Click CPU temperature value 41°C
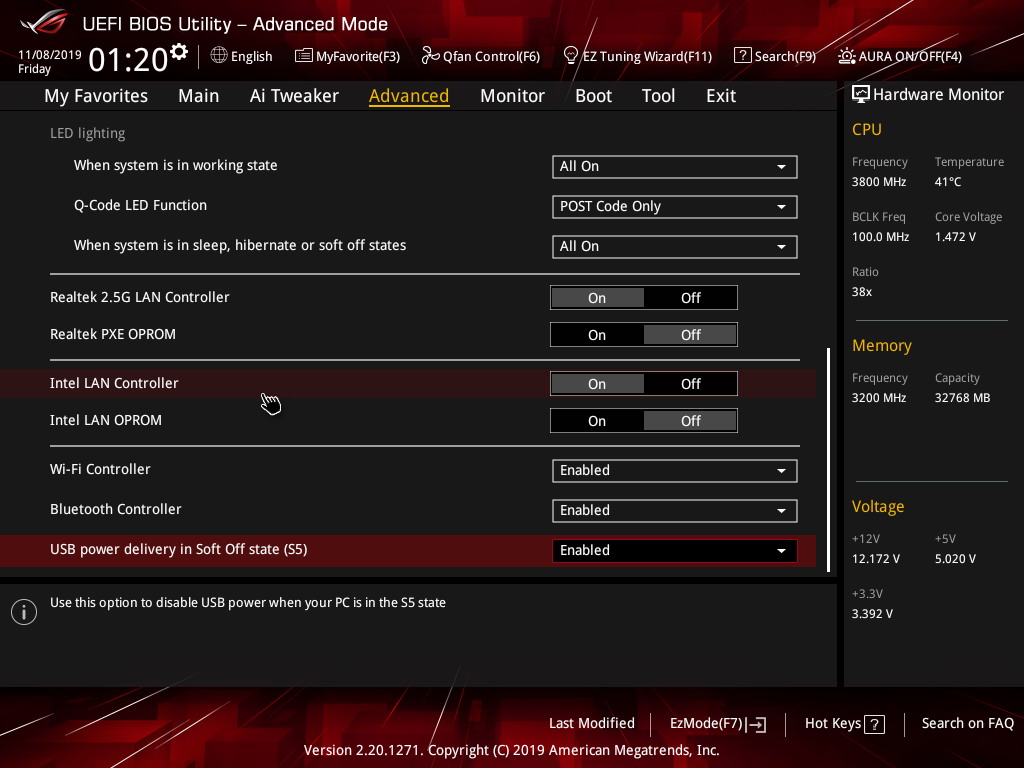Viewport: 1024px width, 768px height. (948, 182)
